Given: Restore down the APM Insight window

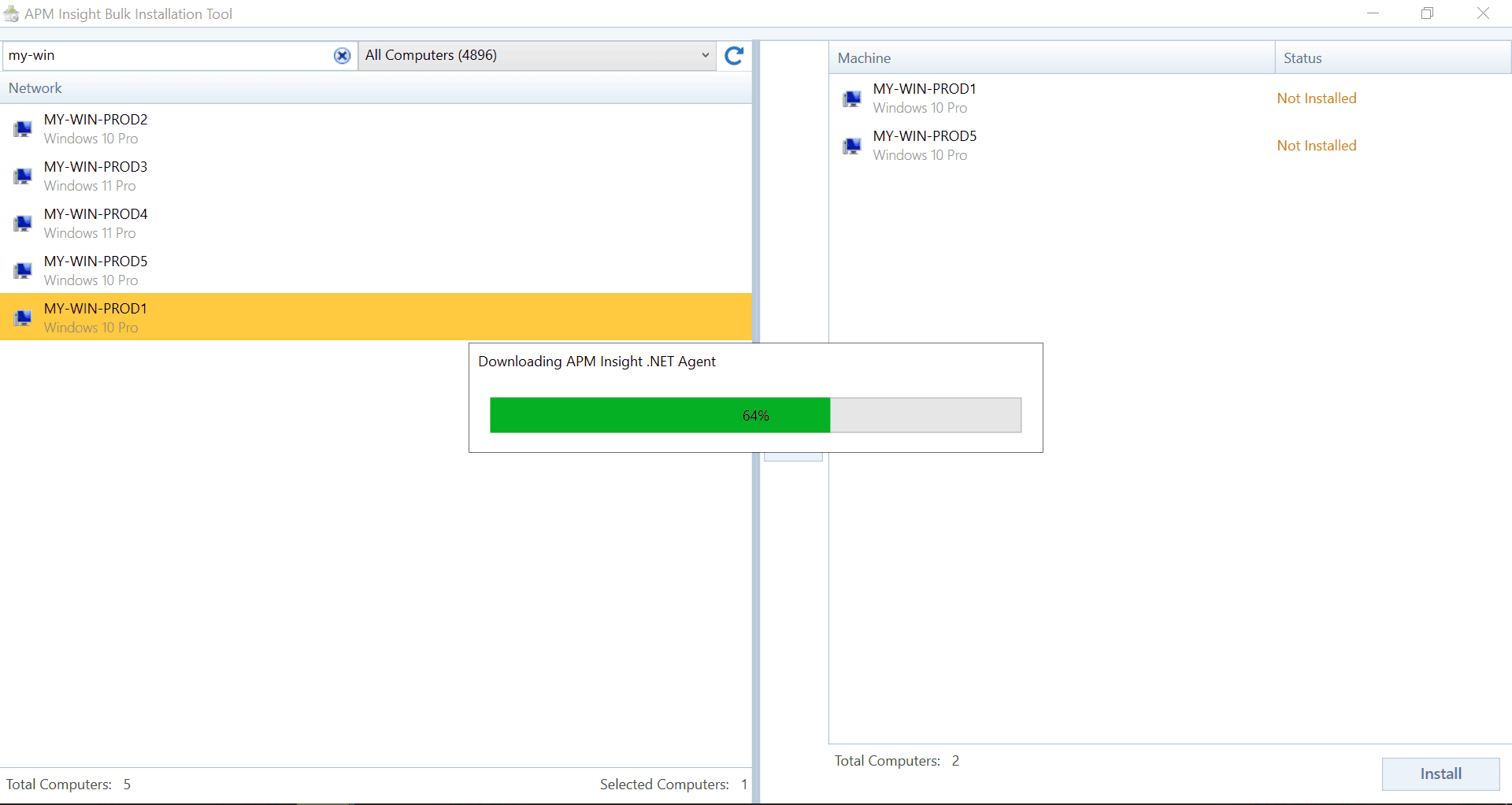Looking at the screenshot, I should click(1428, 13).
